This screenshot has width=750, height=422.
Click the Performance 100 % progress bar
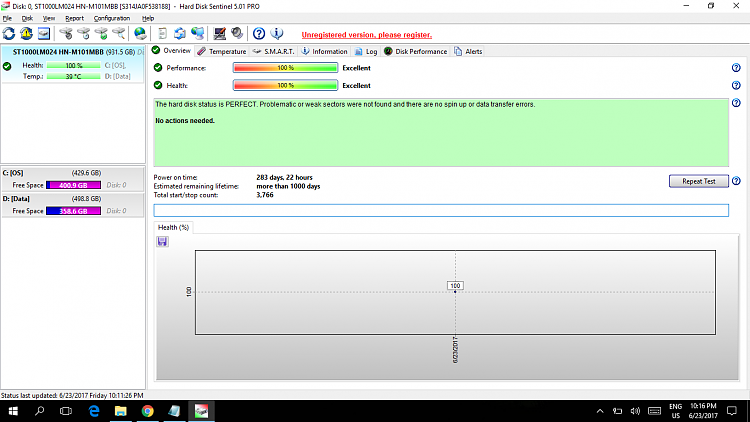pyautogui.click(x=285, y=68)
